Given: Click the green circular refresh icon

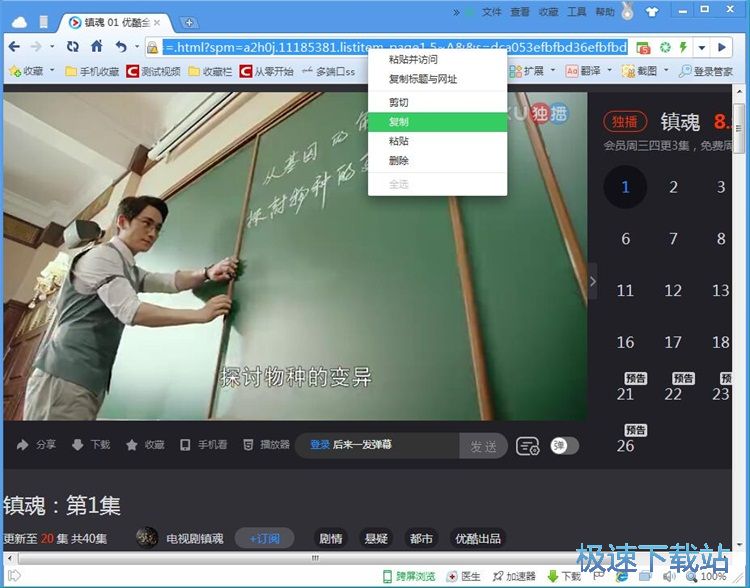Looking at the screenshot, I should pyautogui.click(x=665, y=47).
